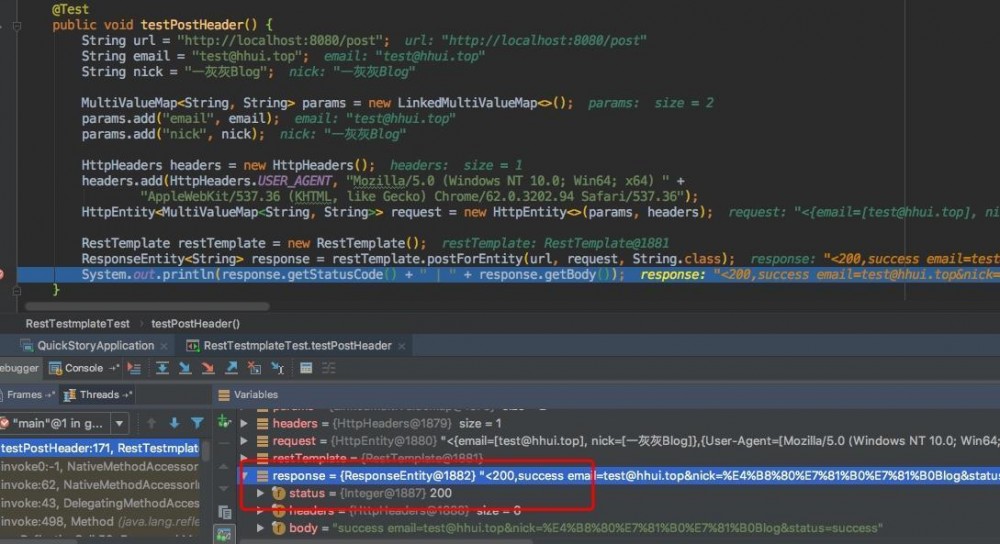Select the invoke0:-1 NativeMethodAccessor frame

click(100, 467)
